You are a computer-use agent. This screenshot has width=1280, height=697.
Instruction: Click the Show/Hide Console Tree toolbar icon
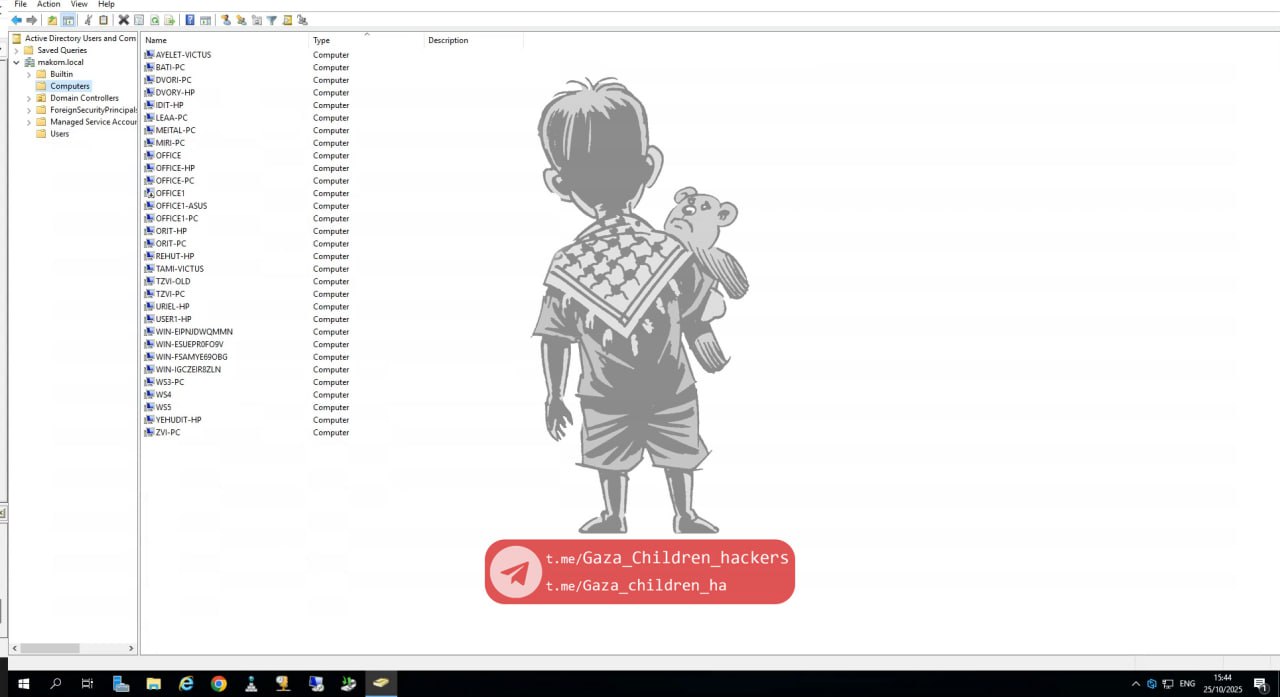68,20
